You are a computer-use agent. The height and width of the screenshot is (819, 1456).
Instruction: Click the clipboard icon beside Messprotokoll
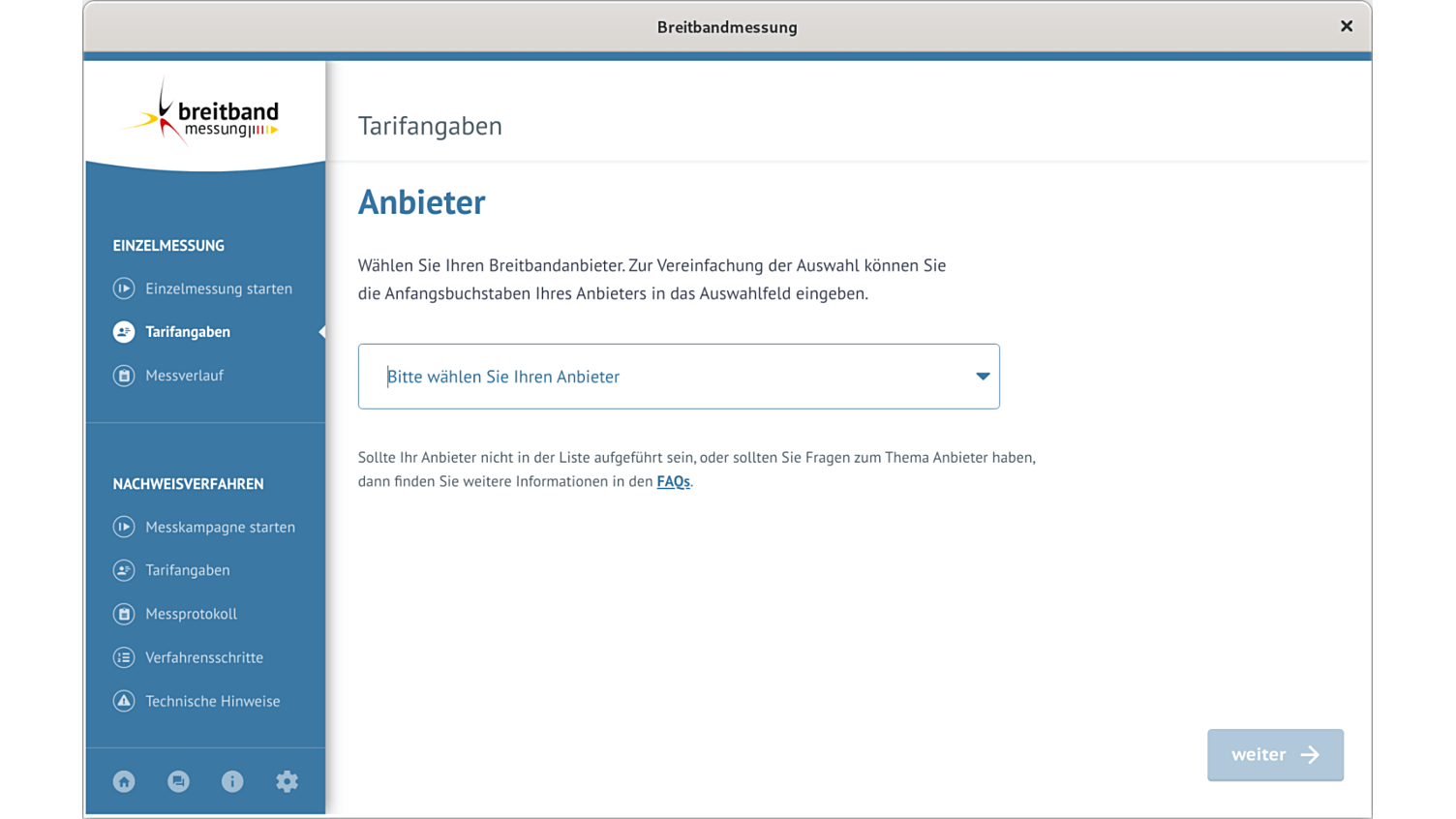click(123, 614)
